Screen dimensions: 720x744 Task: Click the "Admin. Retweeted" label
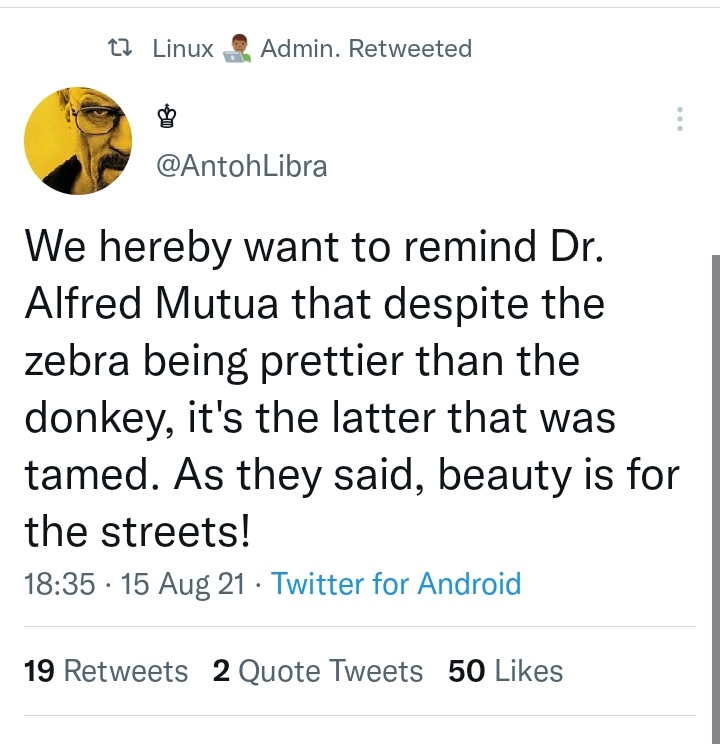point(366,48)
